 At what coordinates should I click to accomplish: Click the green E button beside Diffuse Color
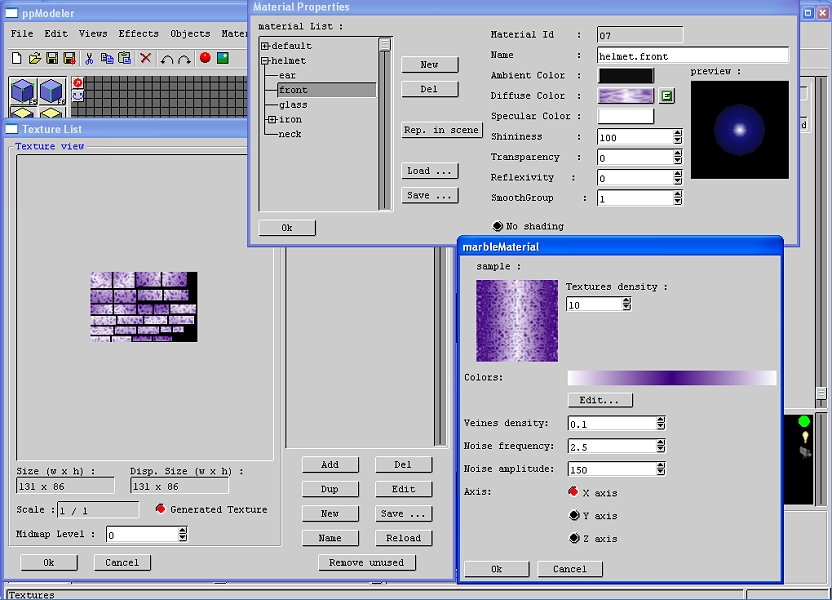tap(667, 96)
